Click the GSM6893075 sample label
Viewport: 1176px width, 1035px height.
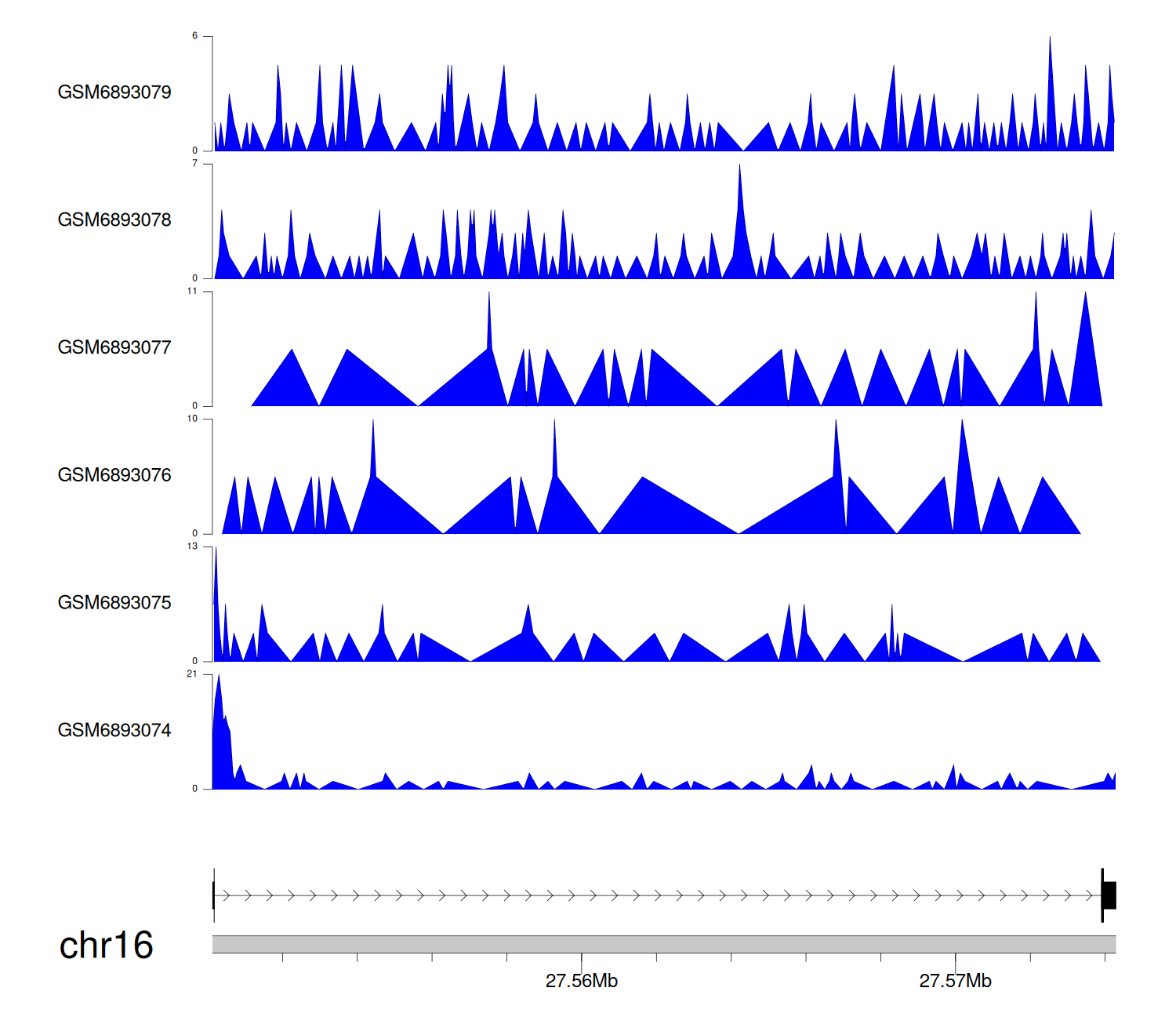click(114, 603)
